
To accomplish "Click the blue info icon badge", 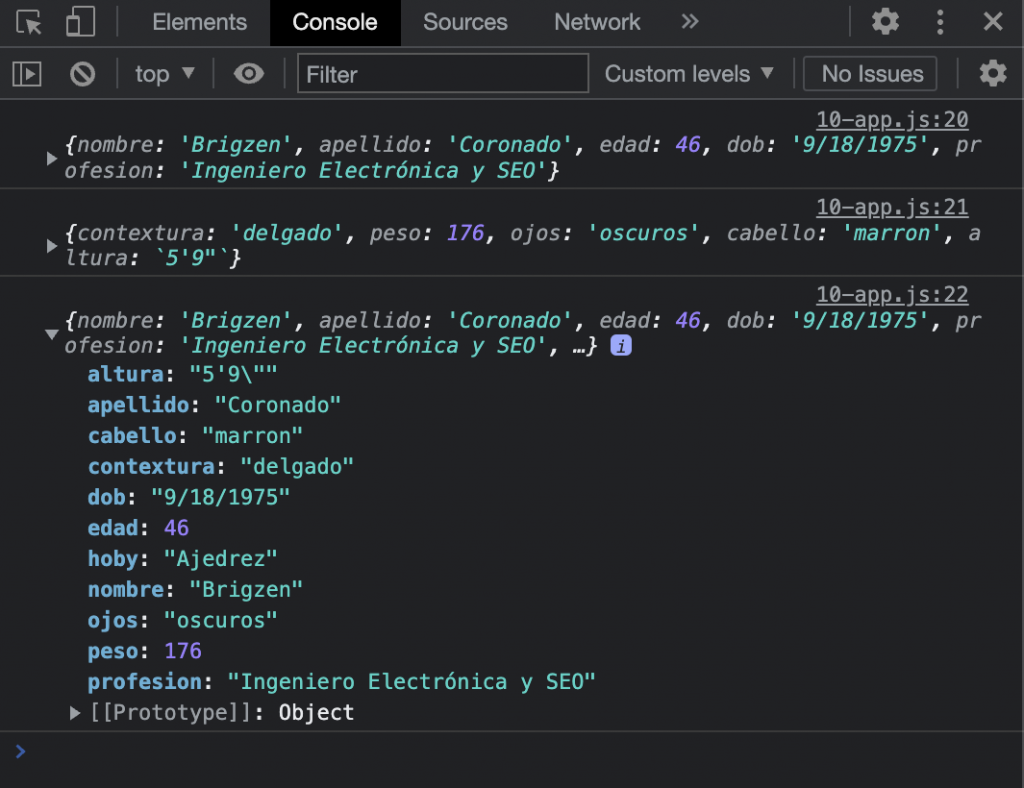I will coord(620,345).
